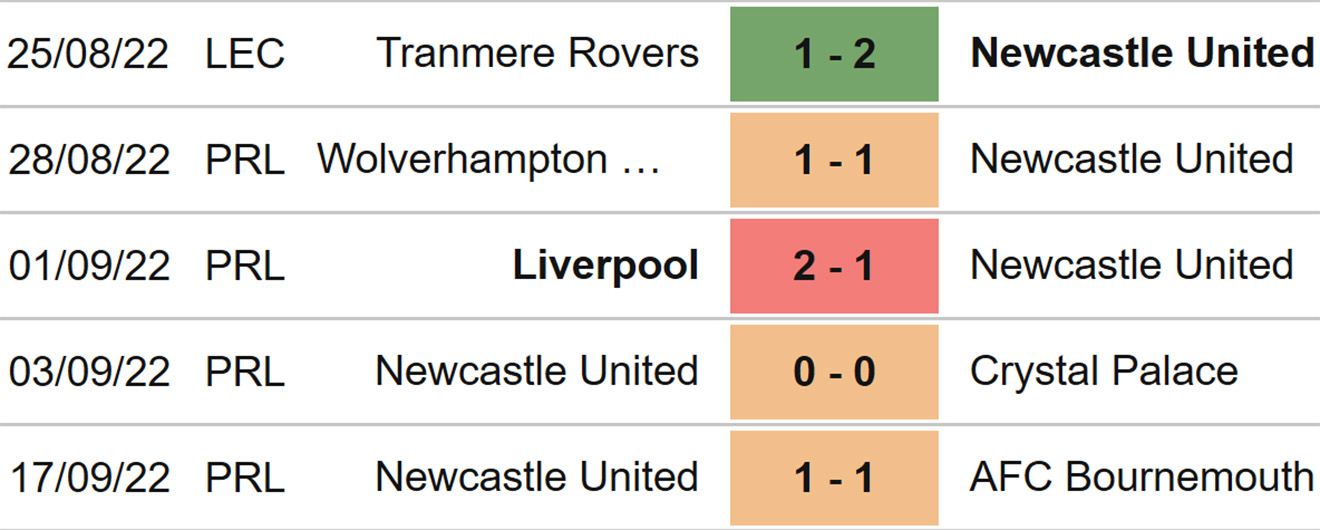1320x530 pixels.
Task: Click the red 2 - 1 score box
Action: pos(834,266)
